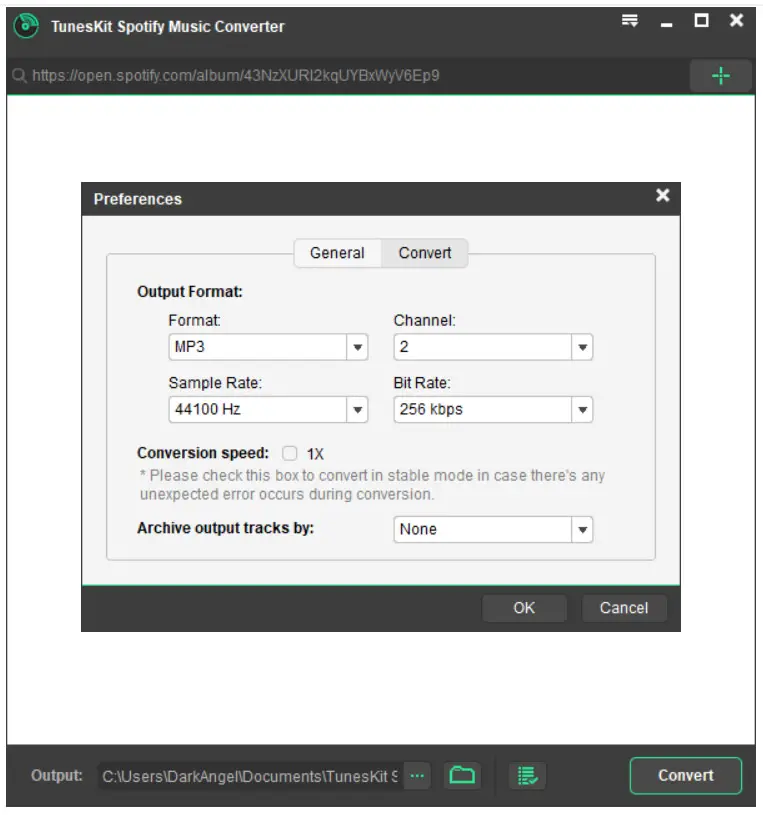Expand the Archive output tracks dropdown arrow
763x815 pixels.
(582, 530)
